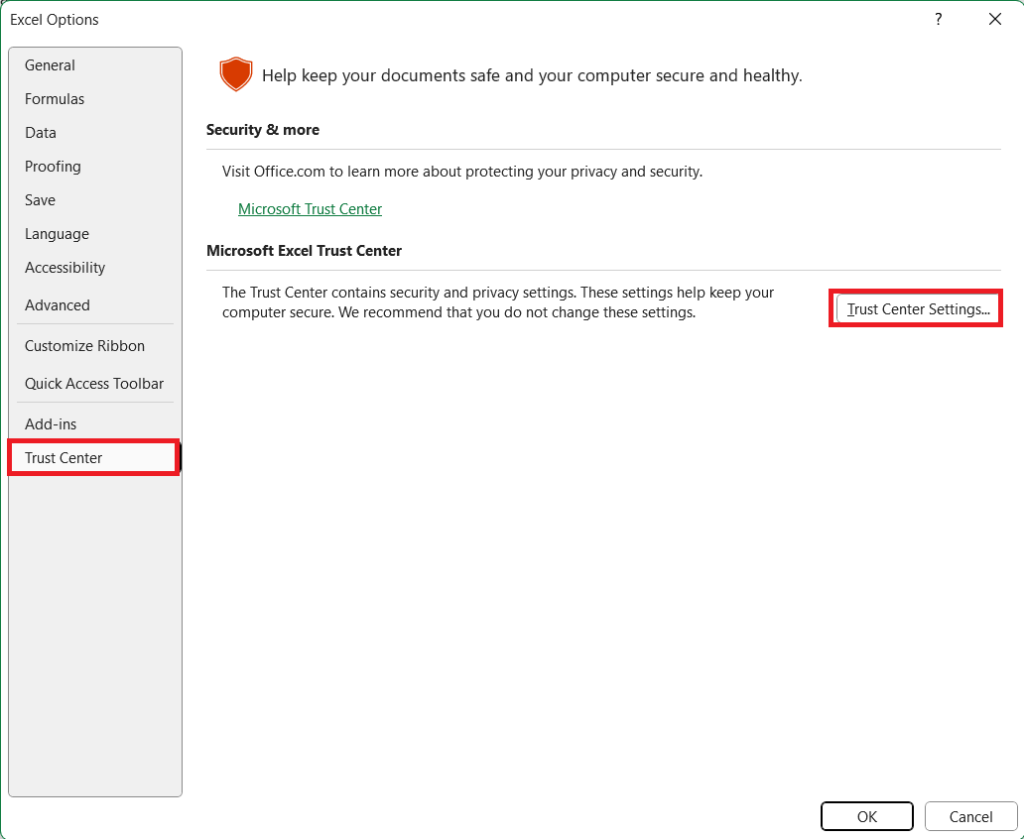Open the Microsoft Trust Center link
The height and width of the screenshot is (839, 1024).
click(310, 208)
